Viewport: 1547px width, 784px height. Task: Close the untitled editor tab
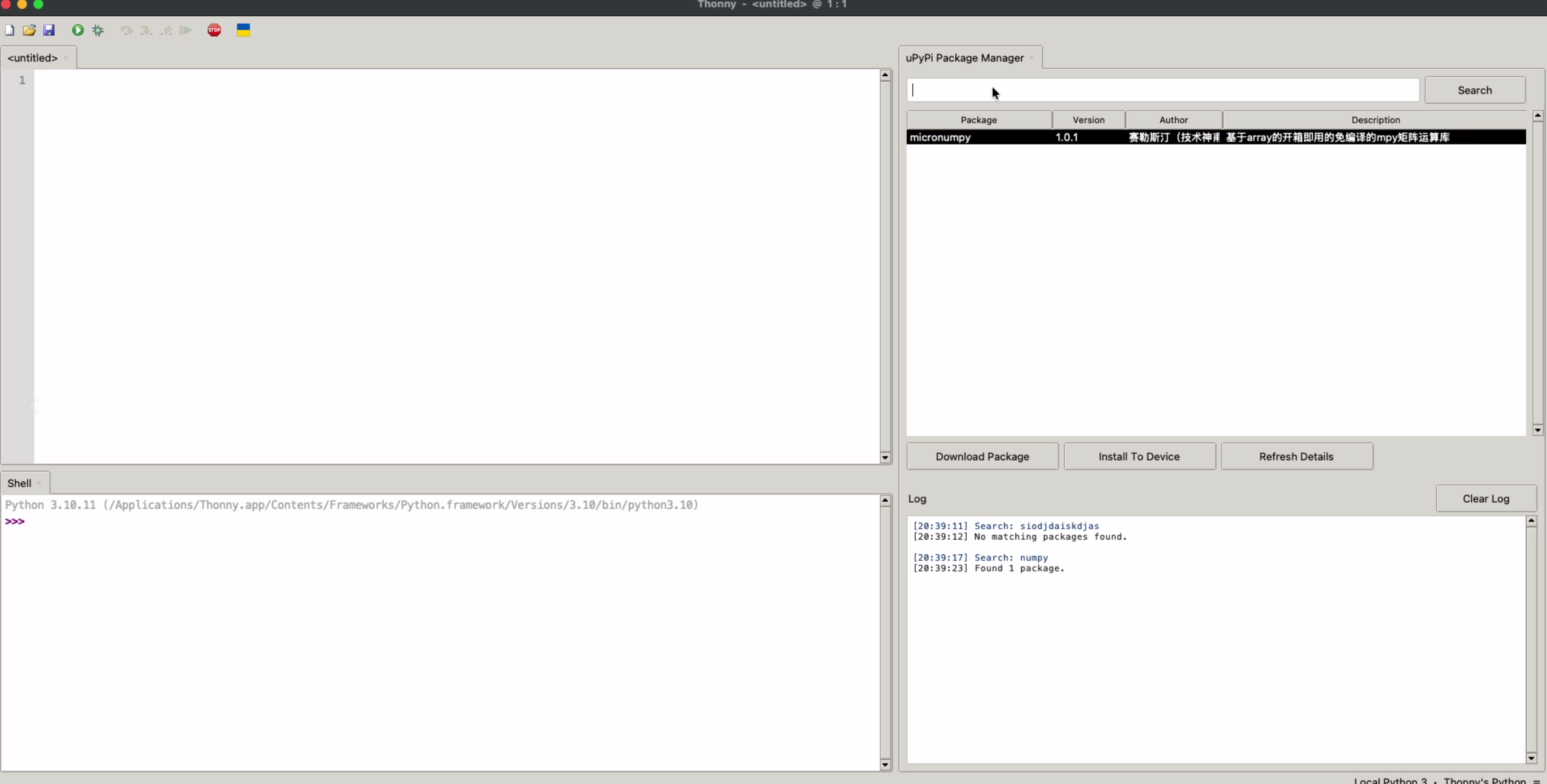point(66,58)
